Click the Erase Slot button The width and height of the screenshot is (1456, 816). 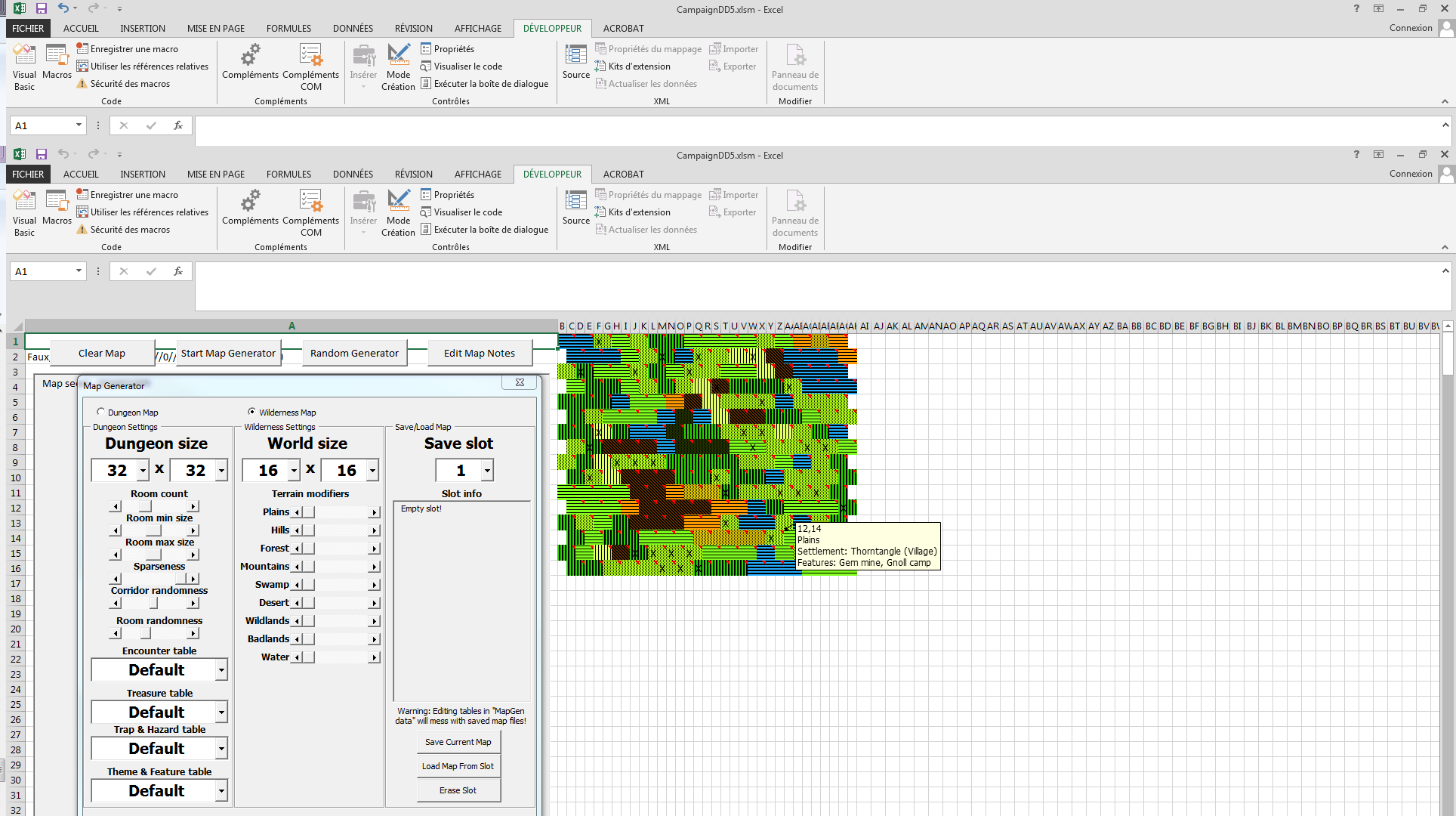[458, 790]
